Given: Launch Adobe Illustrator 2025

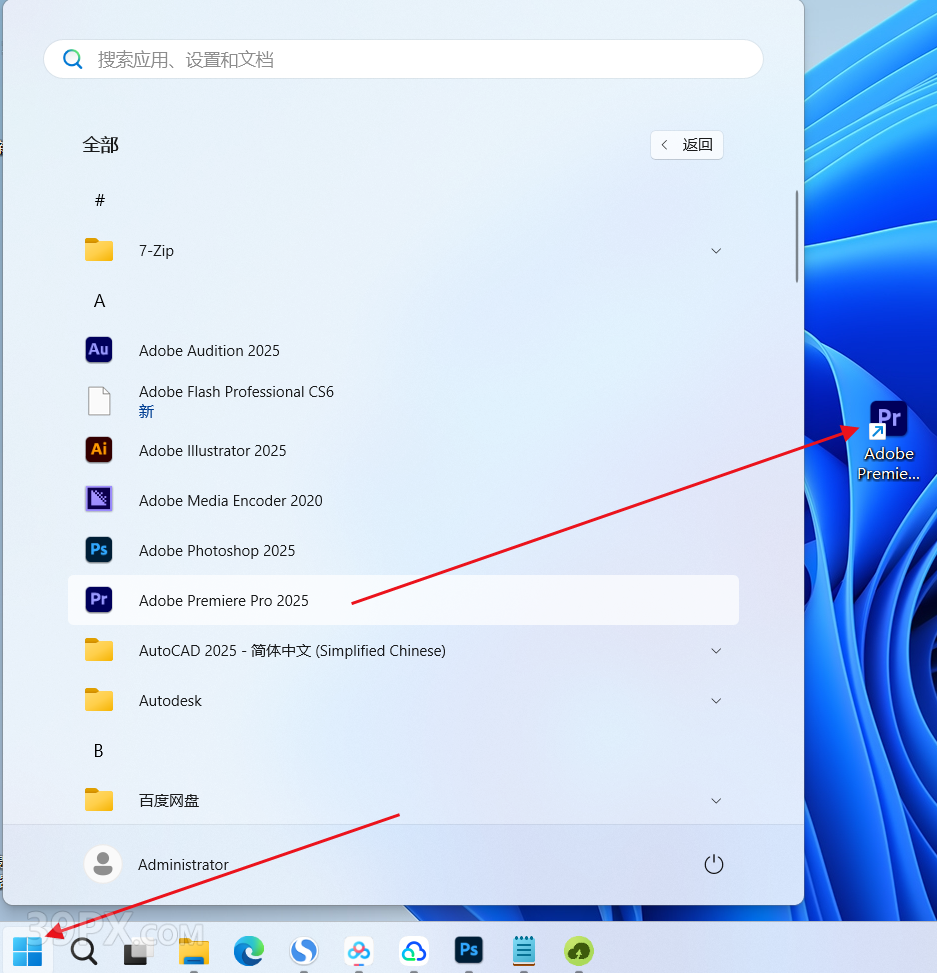Looking at the screenshot, I should [212, 451].
